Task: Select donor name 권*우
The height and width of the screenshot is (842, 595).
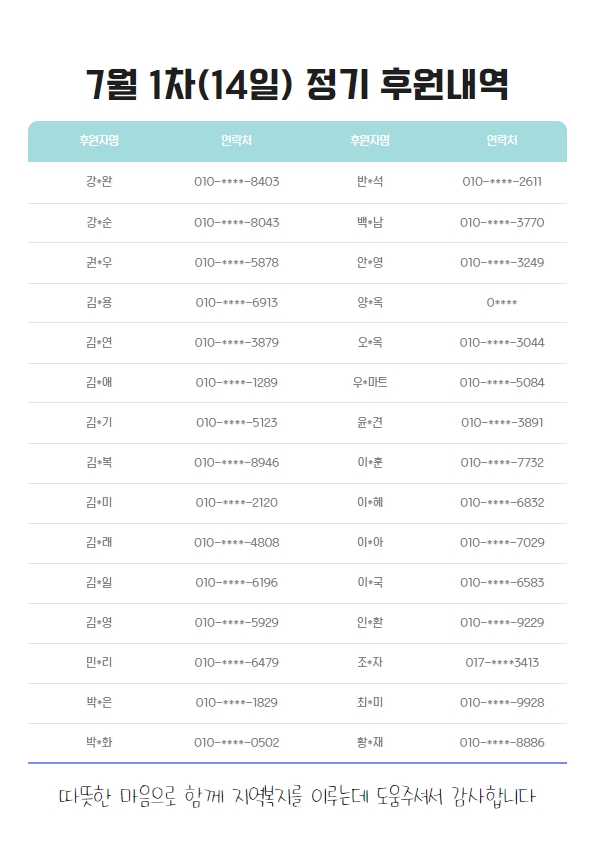Action: pyautogui.click(x=99, y=263)
